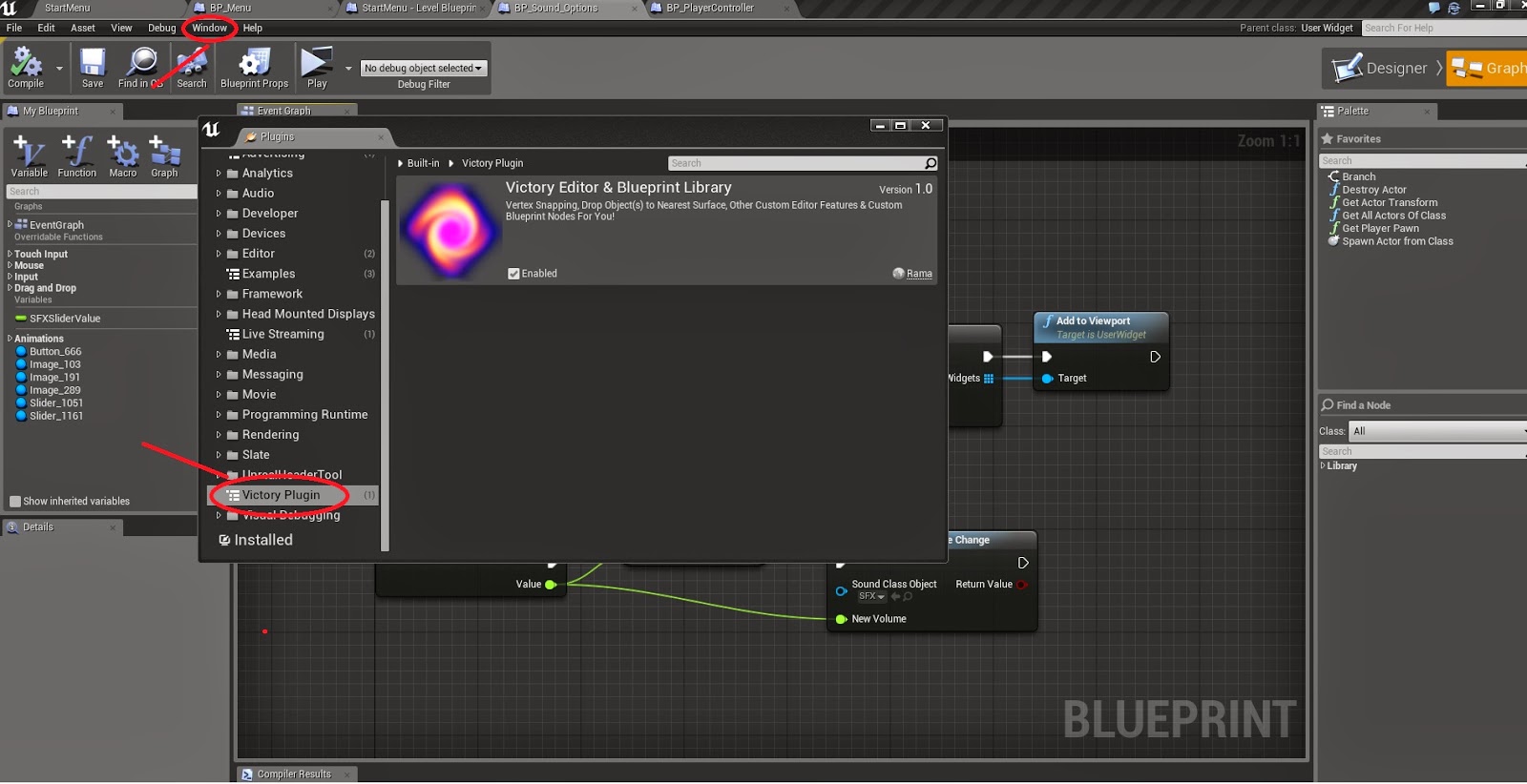Expand the Head Mounted Displays category
The width and height of the screenshot is (1527, 784).
coord(219,314)
